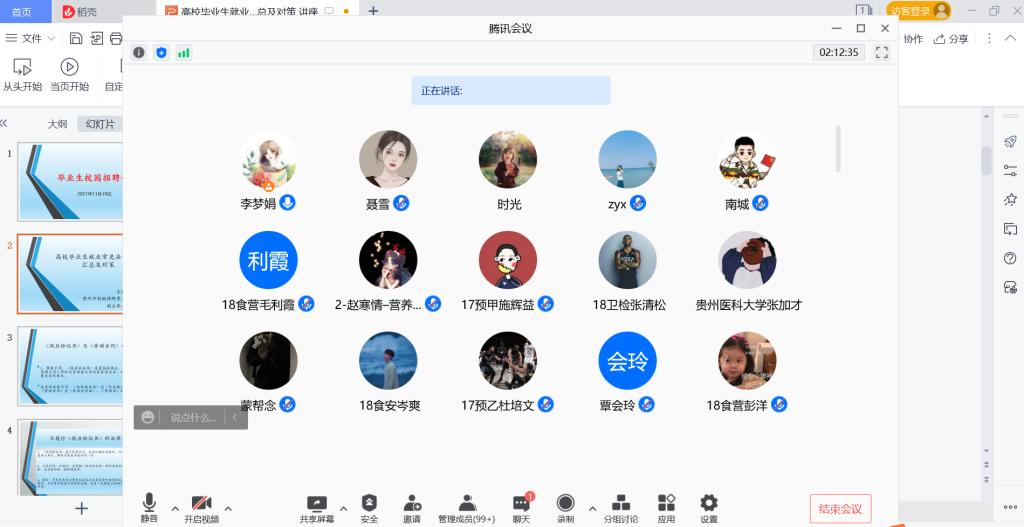
Task: Open the 安全 security menu
Action: pyautogui.click(x=369, y=509)
